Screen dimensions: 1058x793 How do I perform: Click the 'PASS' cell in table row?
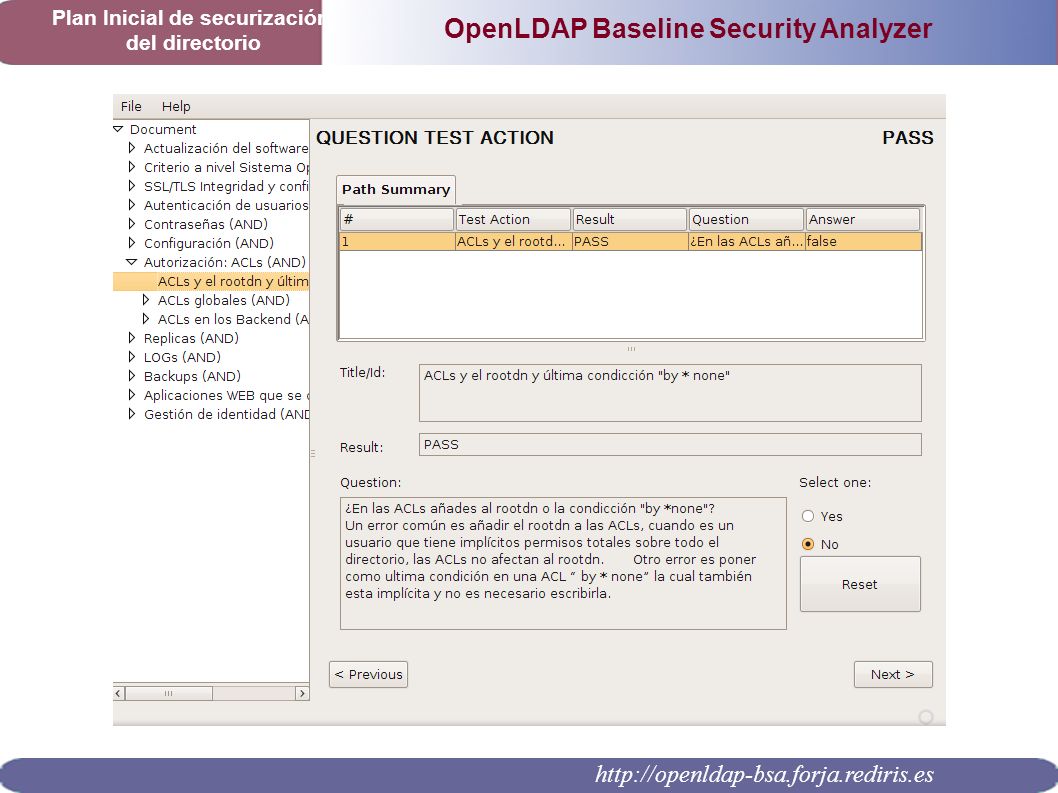(630, 242)
